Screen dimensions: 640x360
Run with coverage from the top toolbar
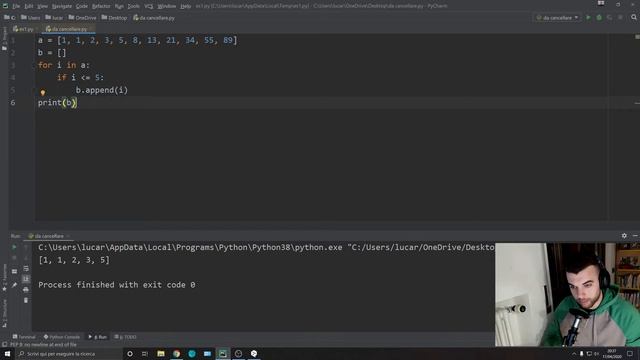pos(609,18)
